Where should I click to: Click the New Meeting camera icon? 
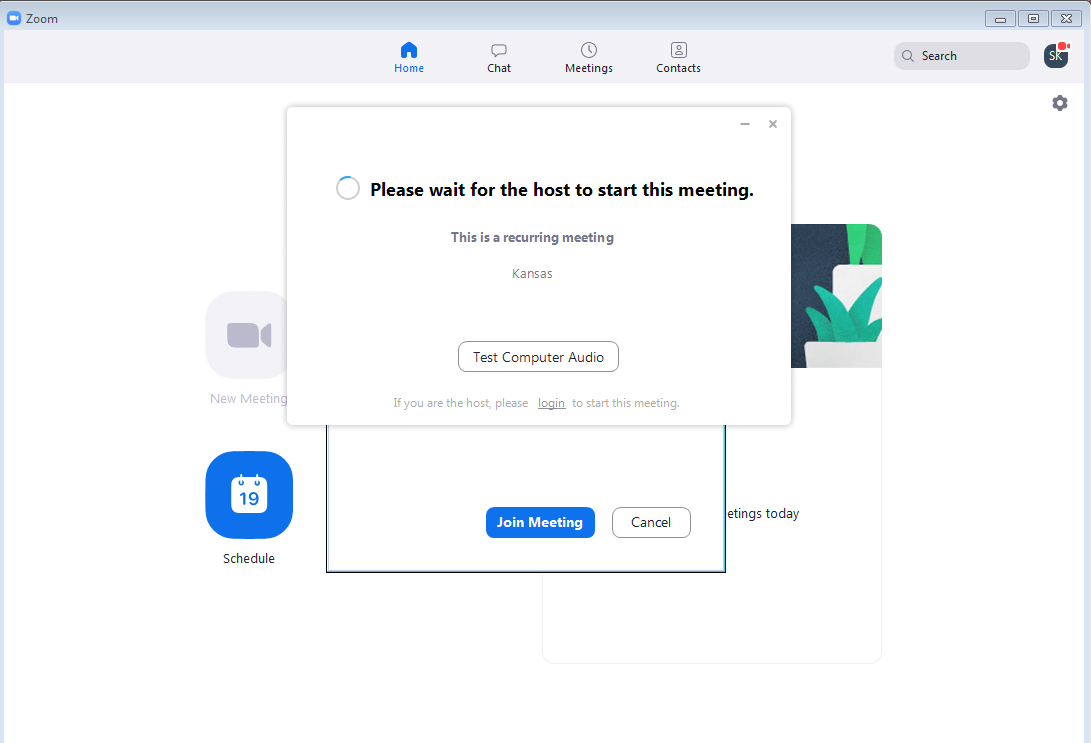[246, 335]
